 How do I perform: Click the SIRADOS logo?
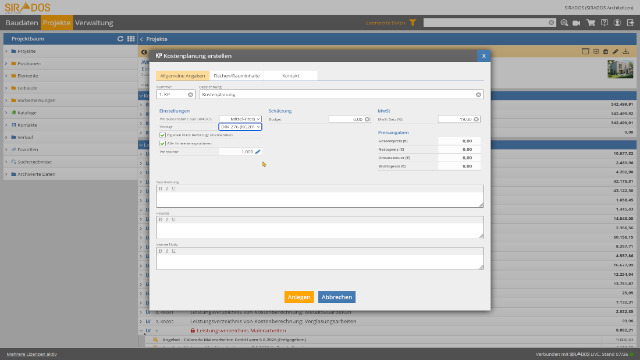[27, 7]
